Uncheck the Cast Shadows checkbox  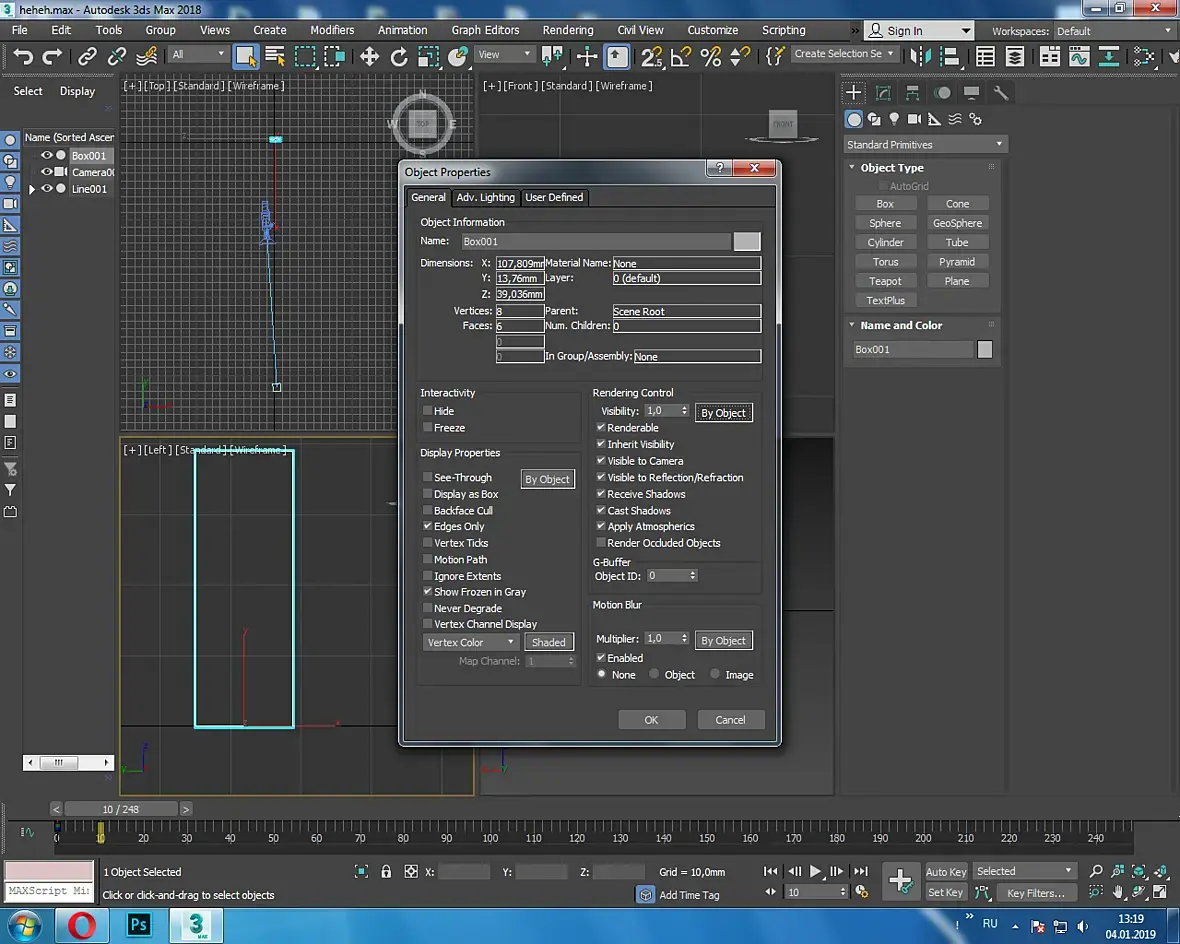click(601, 510)
